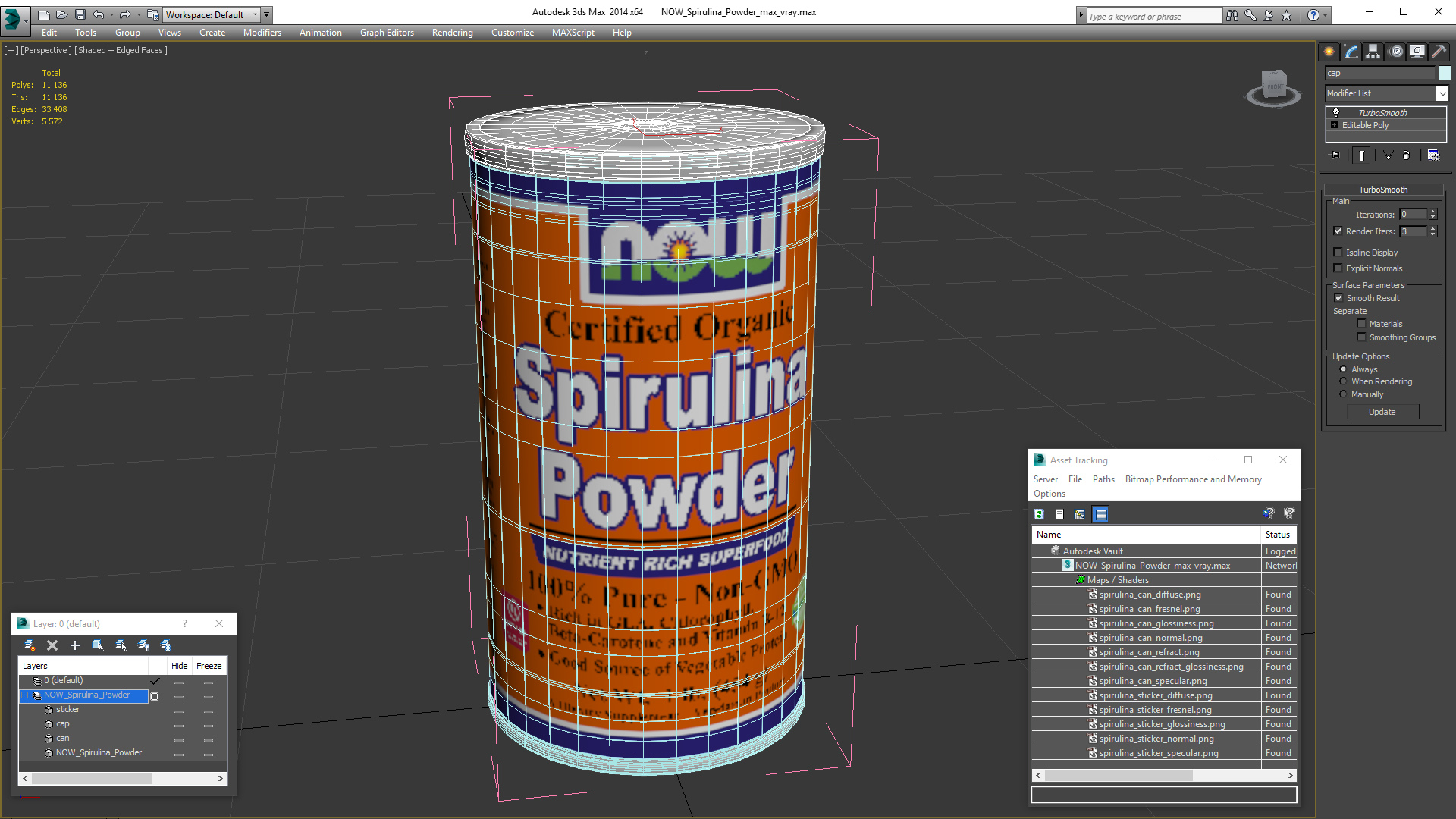1456x819 pixels.
Task: Click Select Highlighted Objects and Layers icon
Action: click(x=98, y=645)
